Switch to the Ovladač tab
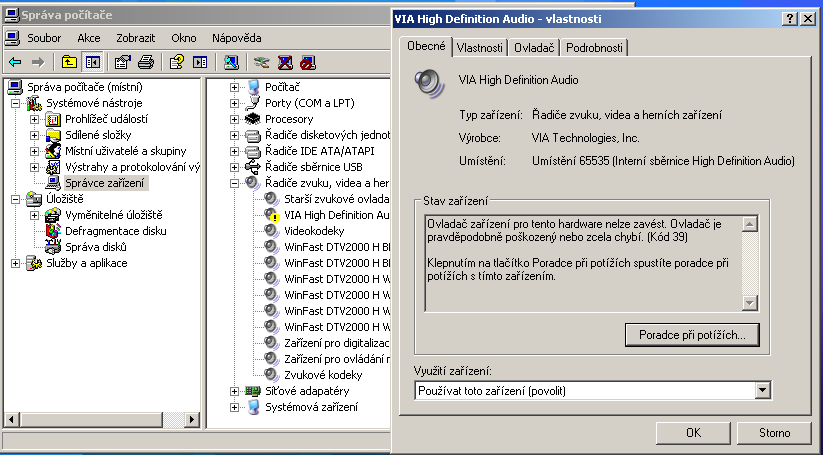Viewport: 823px width, 455px height. [534, 48]
